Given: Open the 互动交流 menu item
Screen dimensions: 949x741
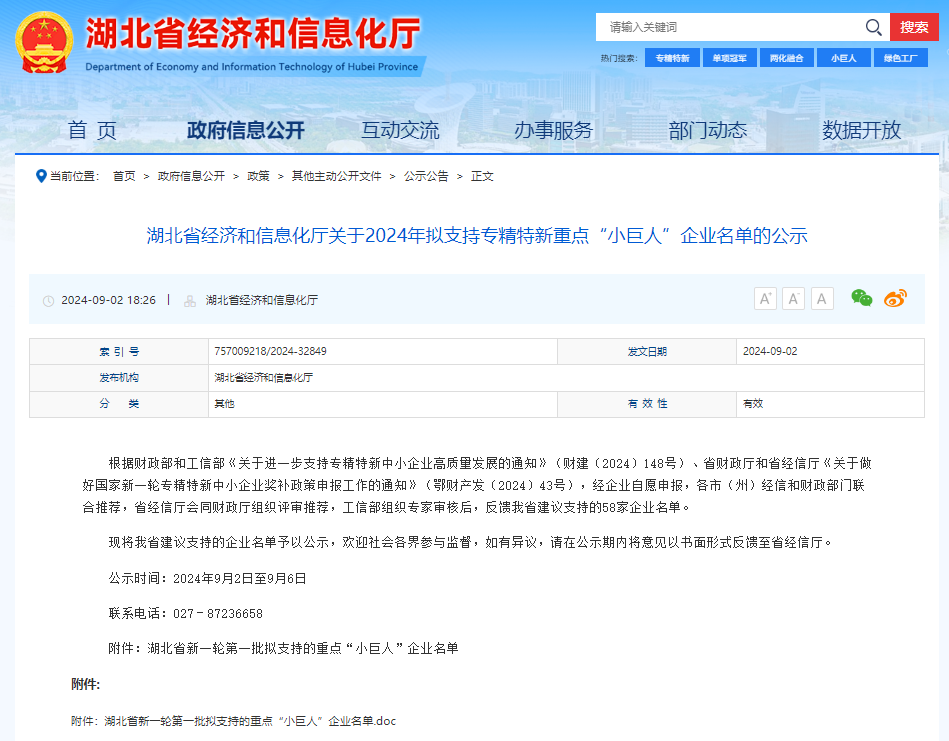Looking at the screenshot, I should coord(399,130).
